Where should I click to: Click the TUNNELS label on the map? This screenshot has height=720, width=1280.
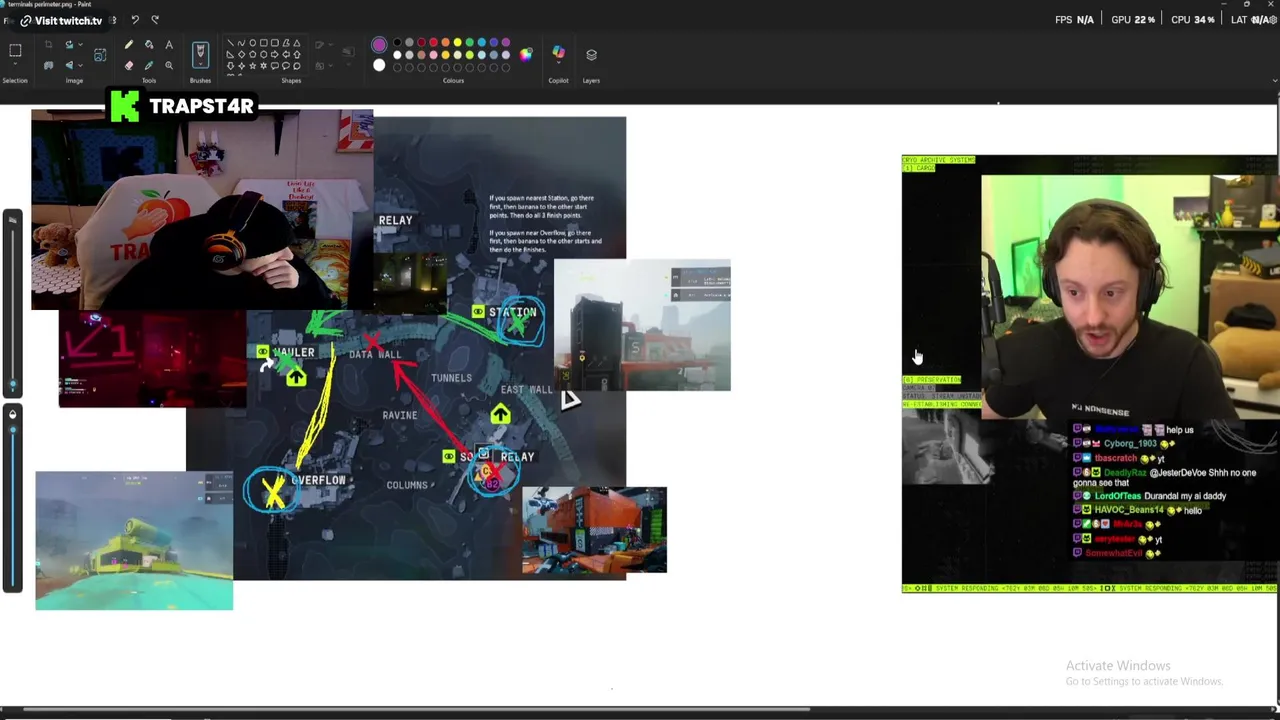[x=451, y=378]
